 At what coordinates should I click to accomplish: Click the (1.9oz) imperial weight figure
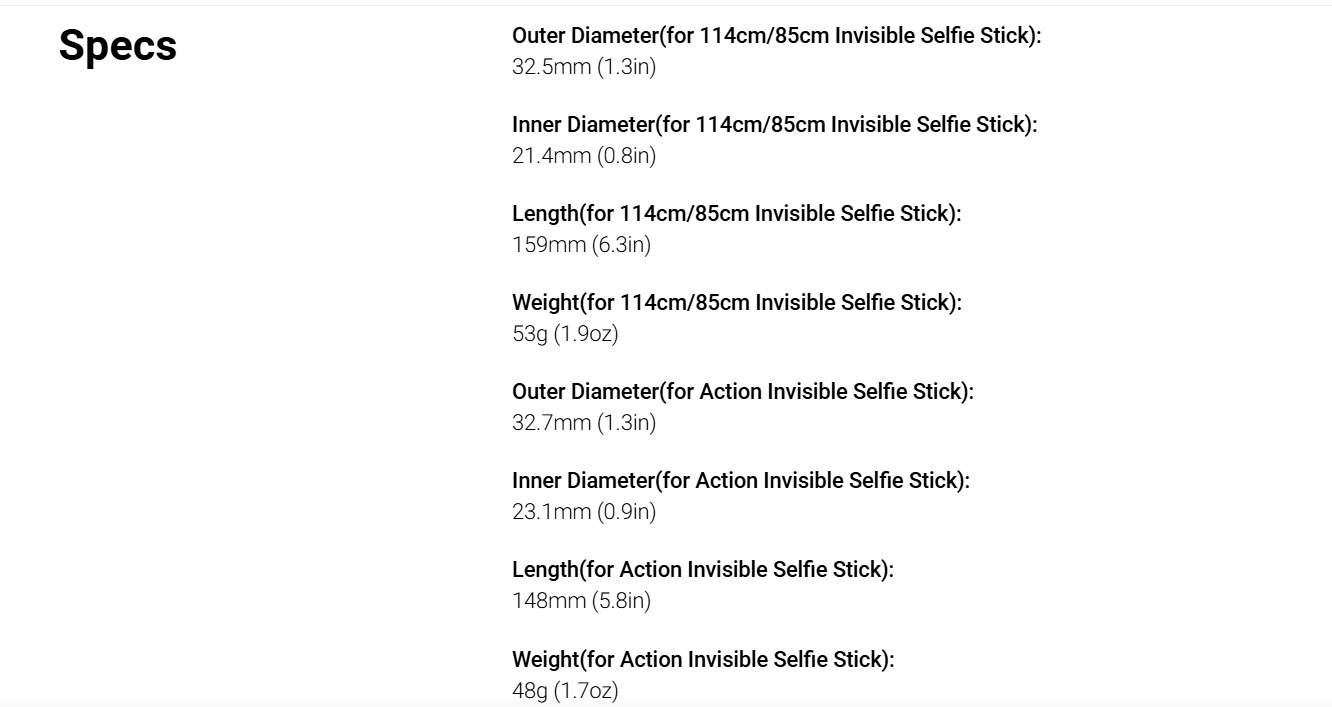(586, 334)
